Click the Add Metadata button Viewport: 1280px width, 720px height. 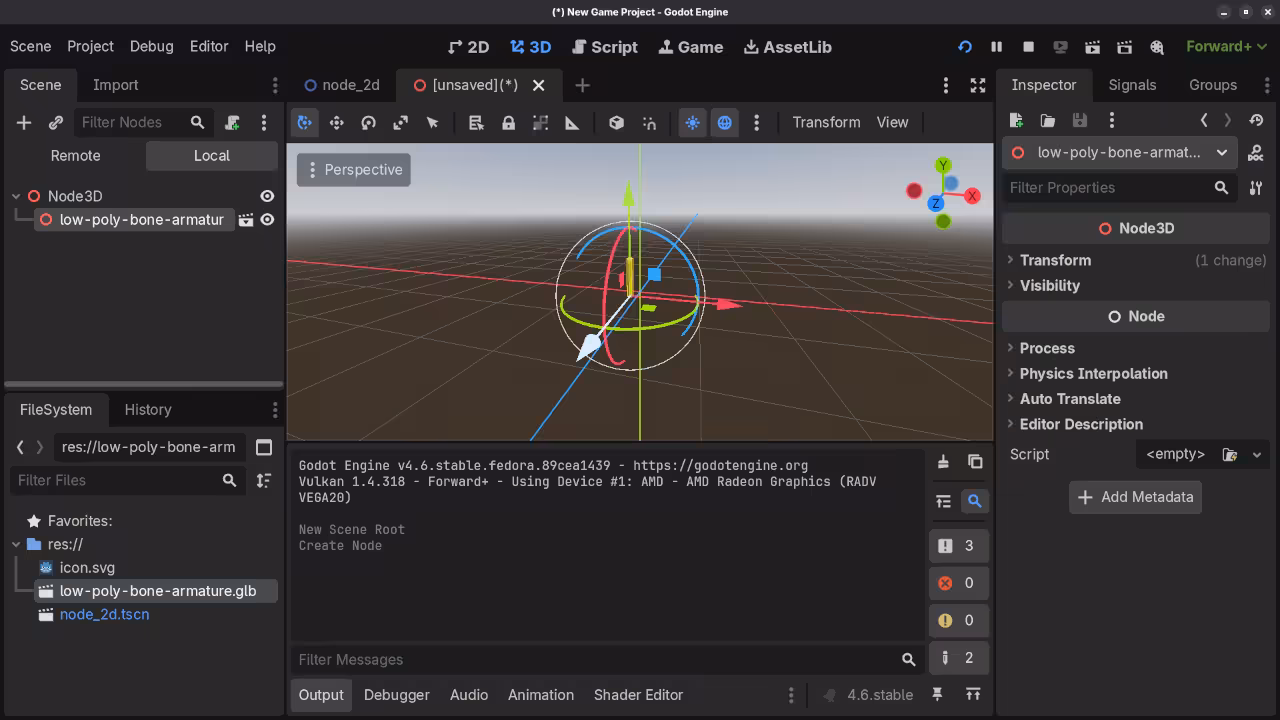[1135, 497]
